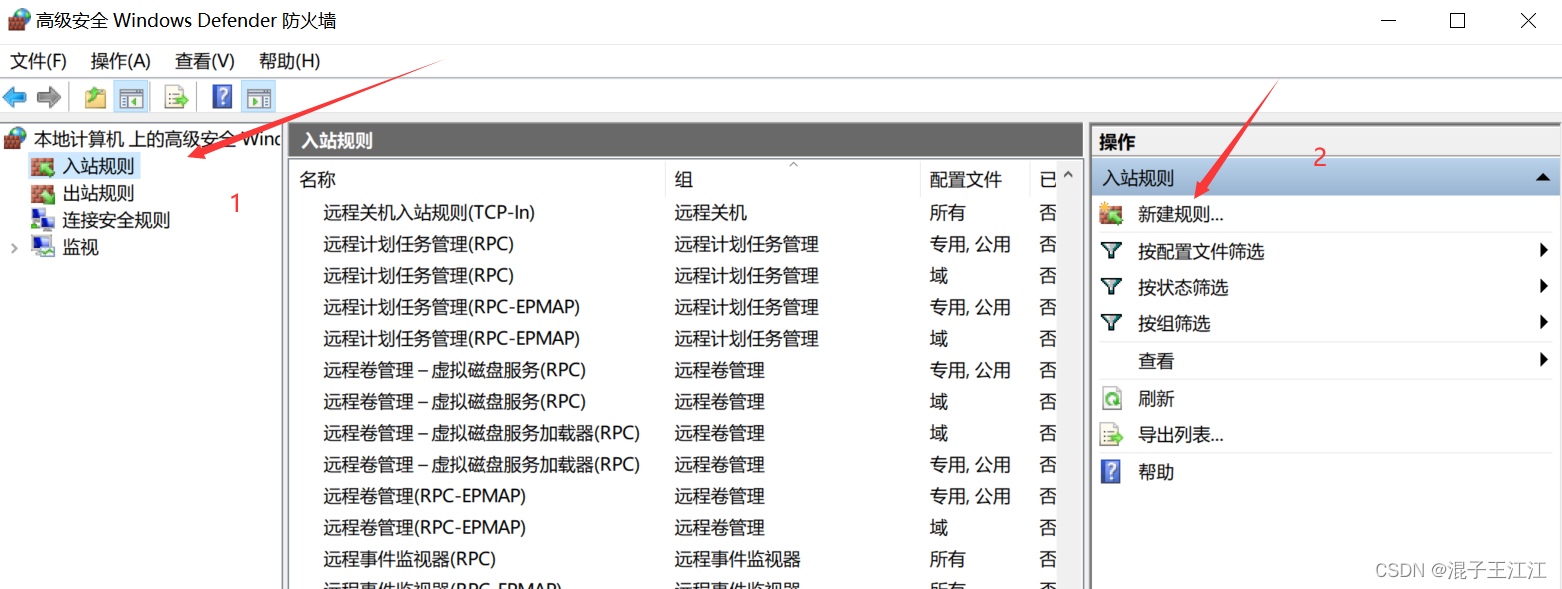Screen dimensions: 1562x589
Task: Select the 连接安全规则 tree node
Action: [116, 220]
